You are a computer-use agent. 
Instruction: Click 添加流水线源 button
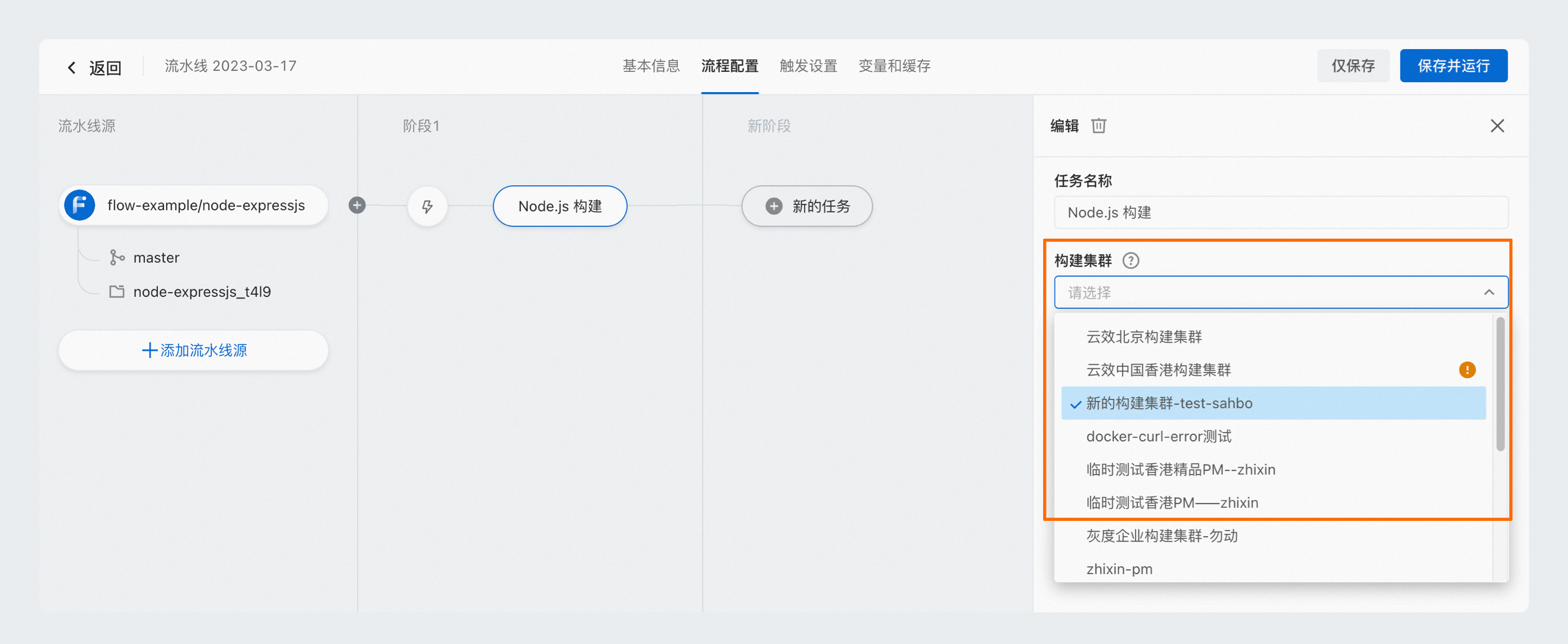(194, 350)
